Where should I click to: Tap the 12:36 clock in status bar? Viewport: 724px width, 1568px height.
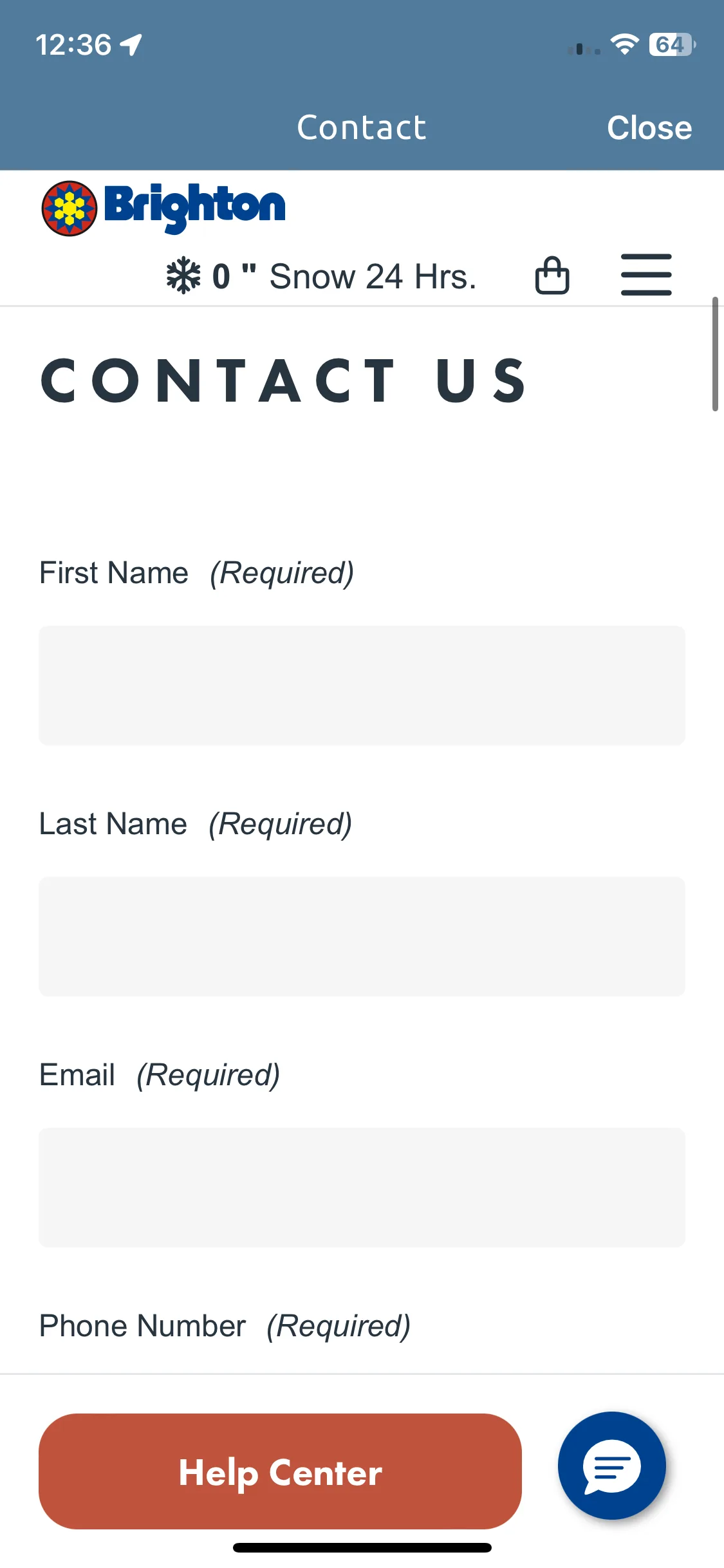[73, 45]
